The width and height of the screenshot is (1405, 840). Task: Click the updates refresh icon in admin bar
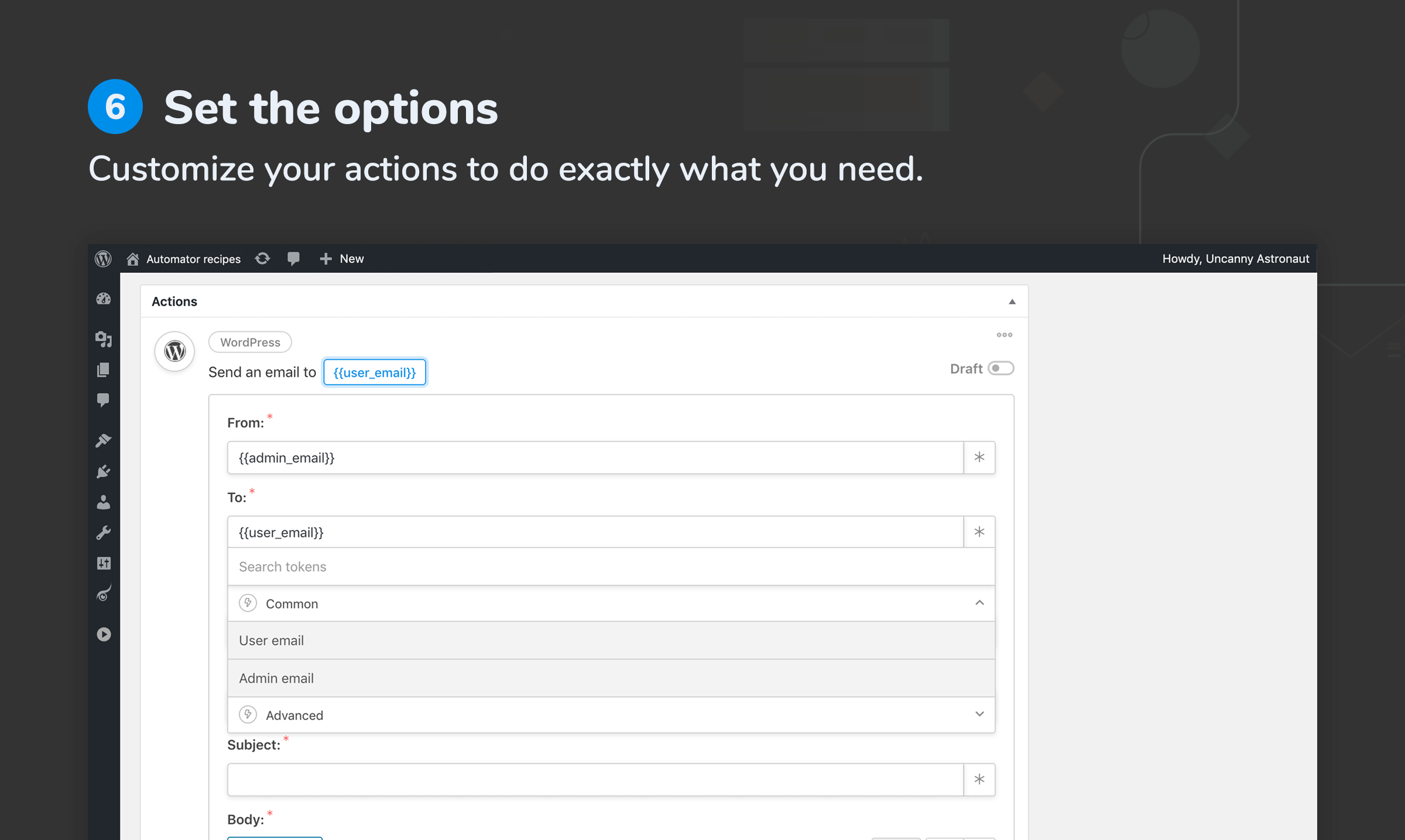point(262,259)
